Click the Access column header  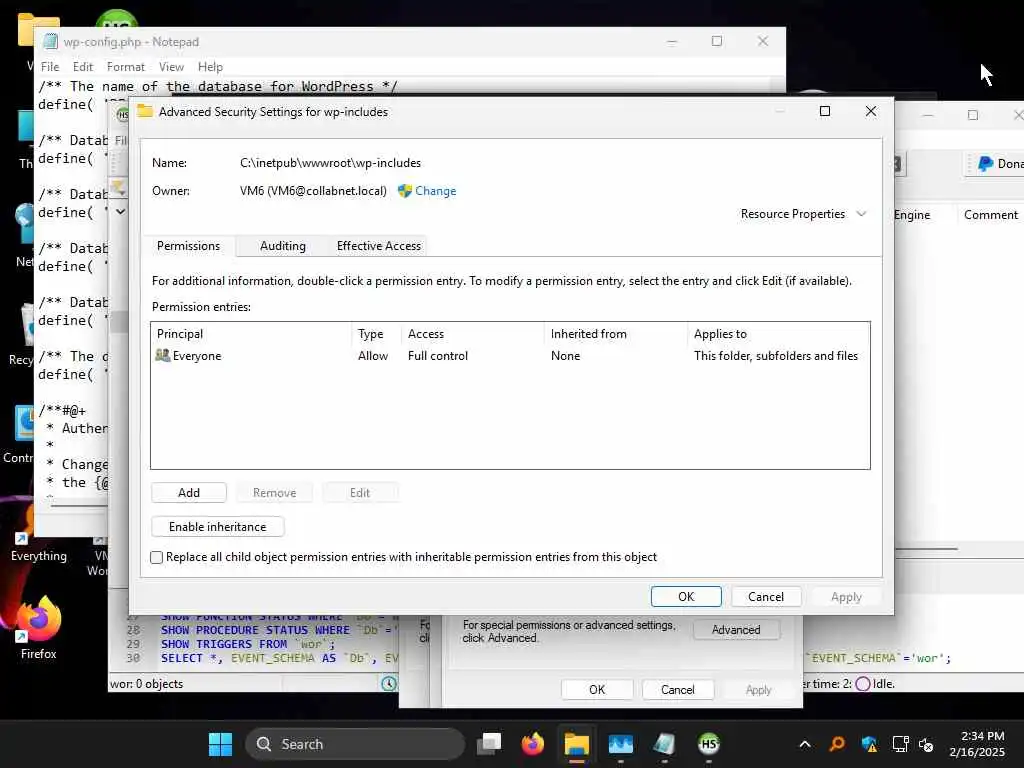pos(473,334)
